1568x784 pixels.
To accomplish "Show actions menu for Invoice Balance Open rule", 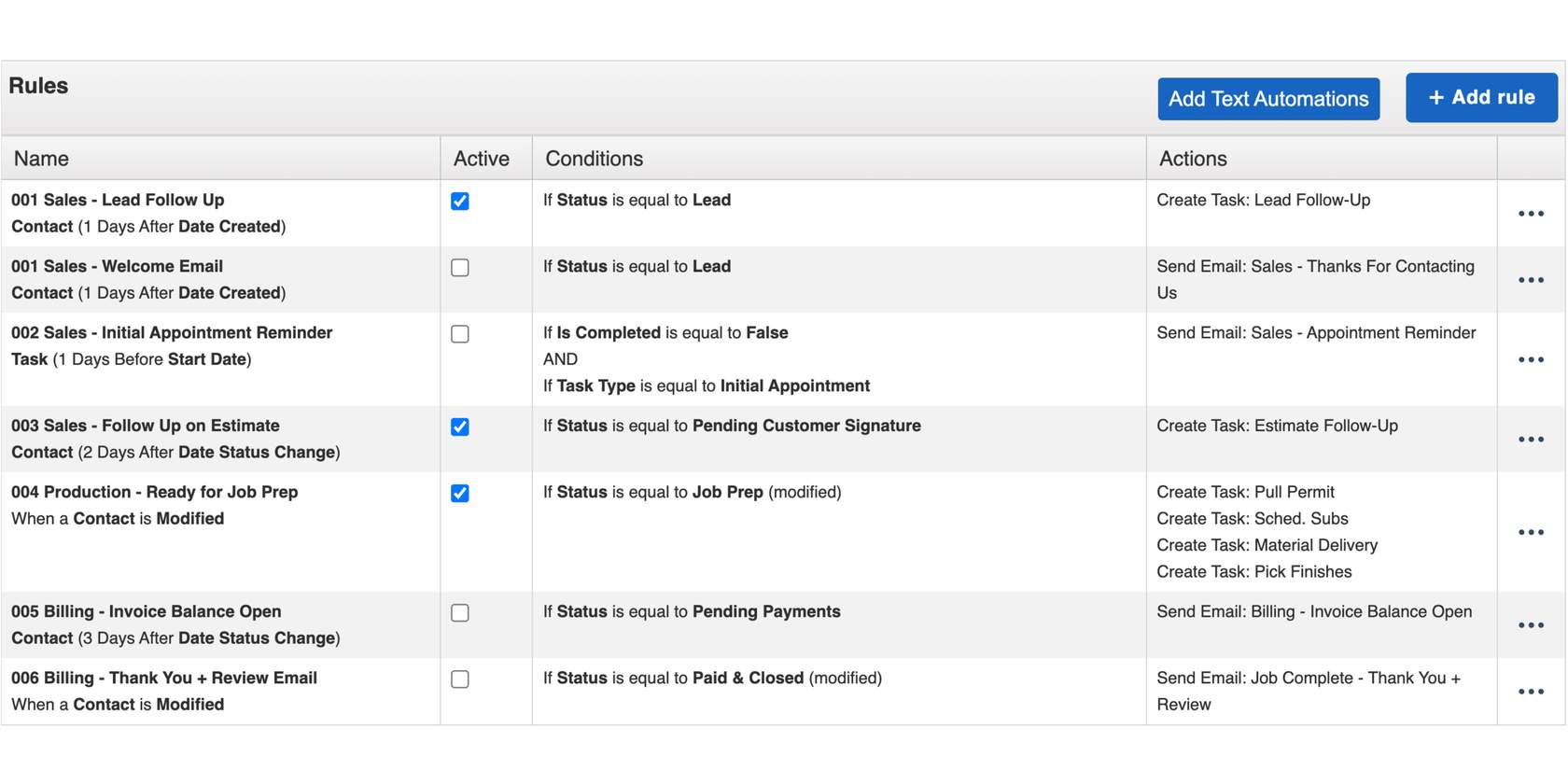I will (1531, 625).
